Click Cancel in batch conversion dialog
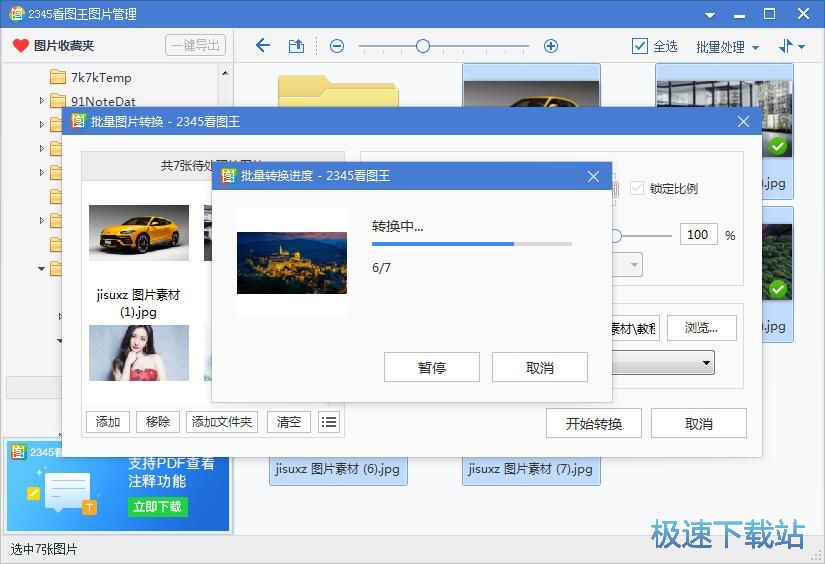 [x=699, y=423]
